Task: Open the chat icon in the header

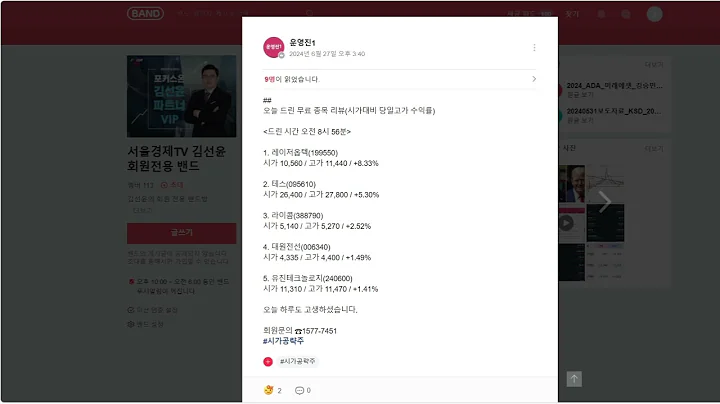Action: point(625,14)
